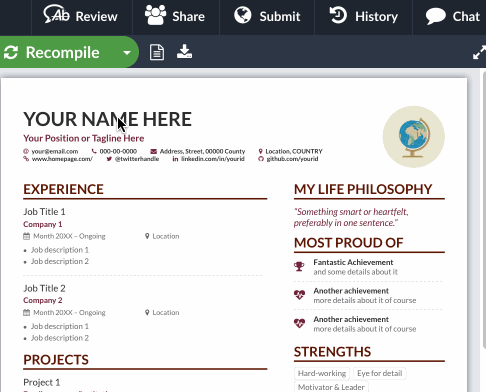Viewport: 486px width, 392px height.
Task: Click the Review spell-check icon
Action: click(x=56, y=14)
